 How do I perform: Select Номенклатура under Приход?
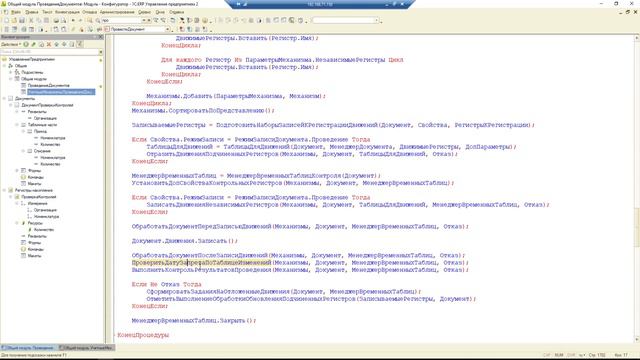tap(53, 138)
